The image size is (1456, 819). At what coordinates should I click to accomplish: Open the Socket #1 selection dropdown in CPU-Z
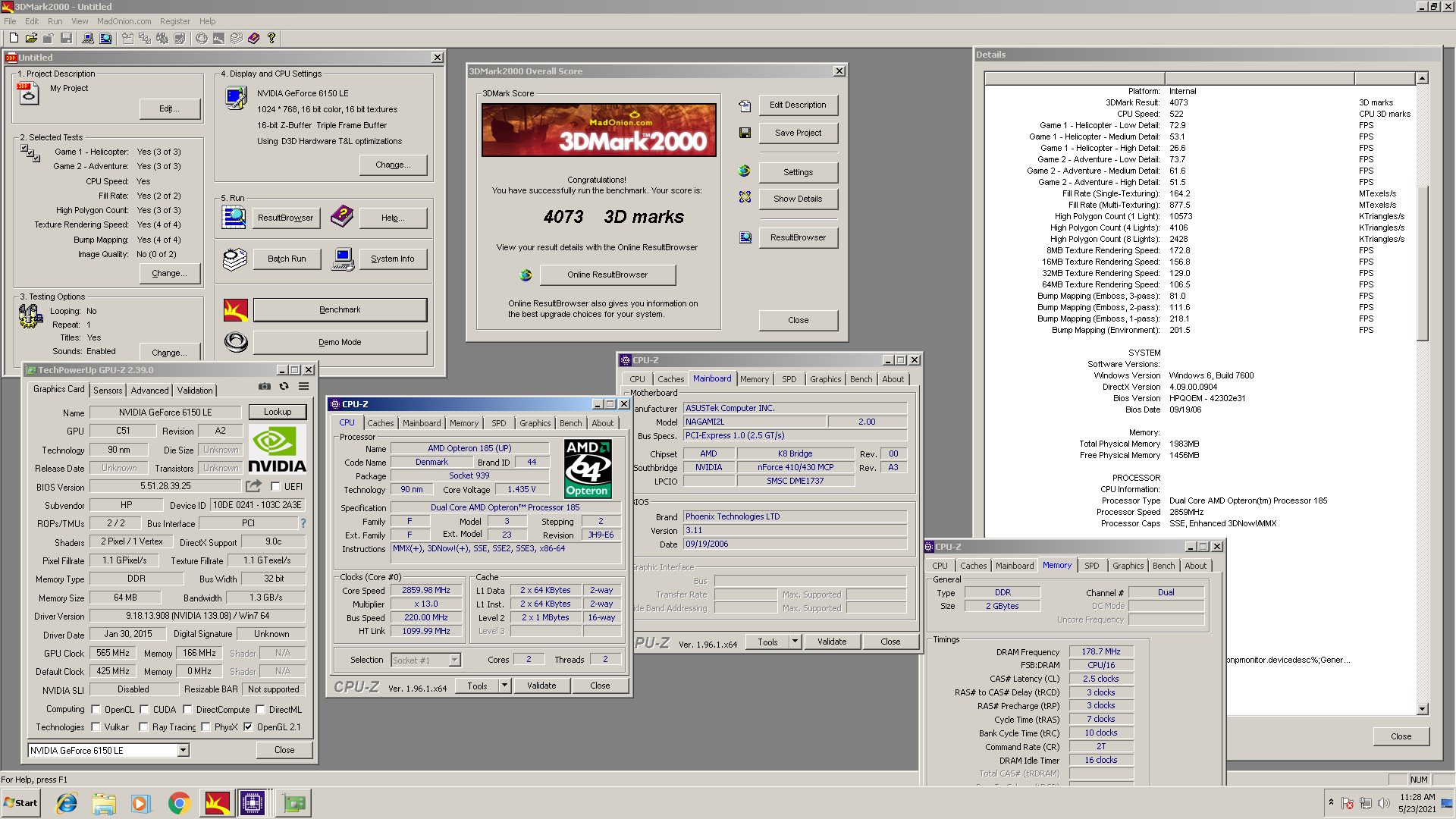point(454,661)
